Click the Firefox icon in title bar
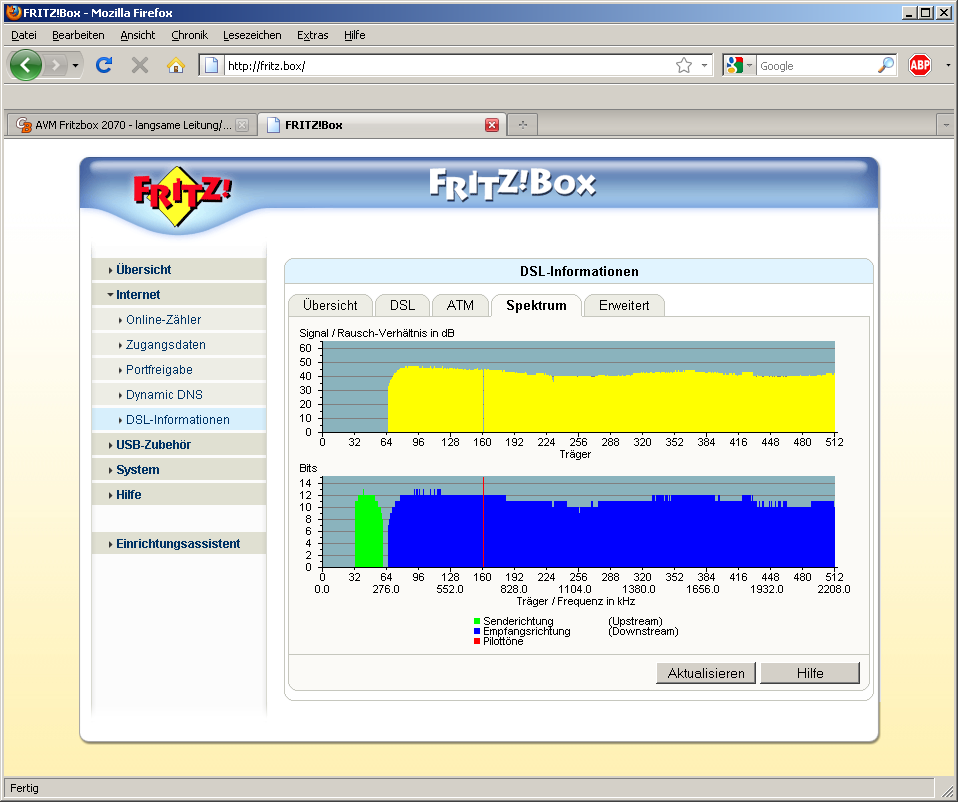Screen dimensions: 958x802 click(x=13, y=12)
